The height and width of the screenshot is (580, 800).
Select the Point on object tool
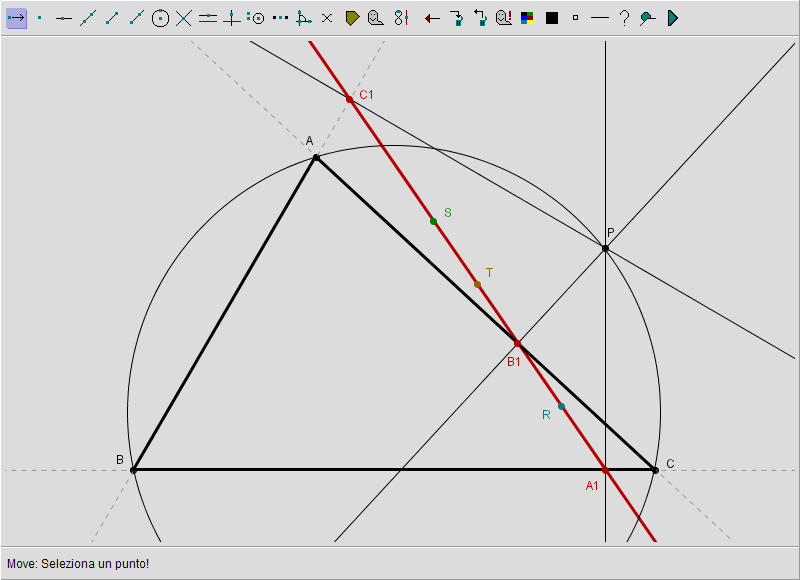pos(64,18)
